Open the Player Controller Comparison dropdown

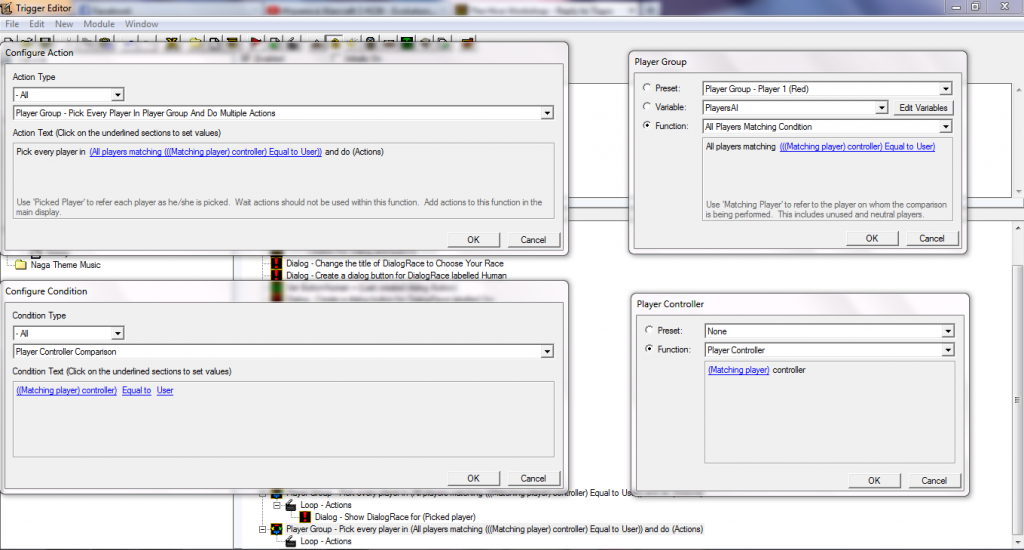[x=547, y=351]
